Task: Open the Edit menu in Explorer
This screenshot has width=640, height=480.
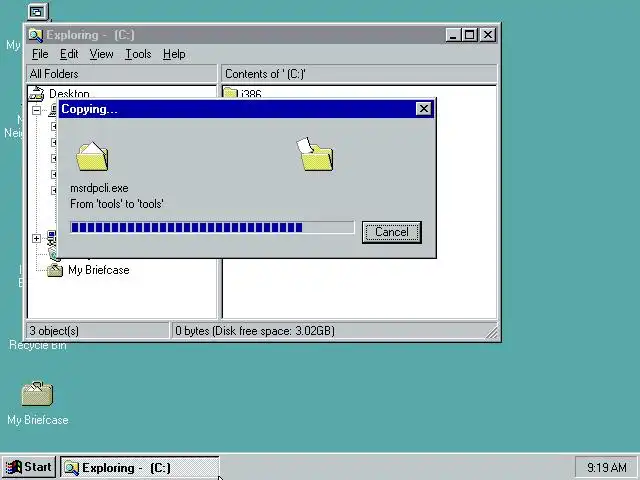Action: tap(69, 54)
